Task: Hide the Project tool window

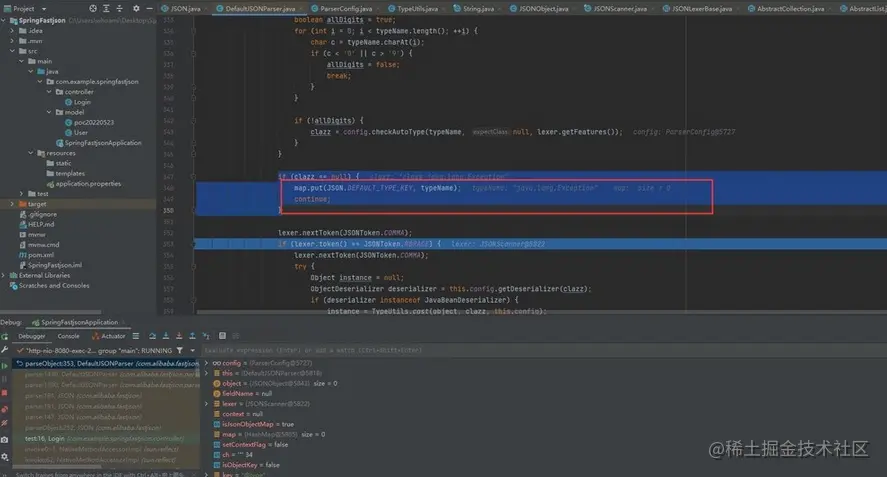Action: coord(149,8)
